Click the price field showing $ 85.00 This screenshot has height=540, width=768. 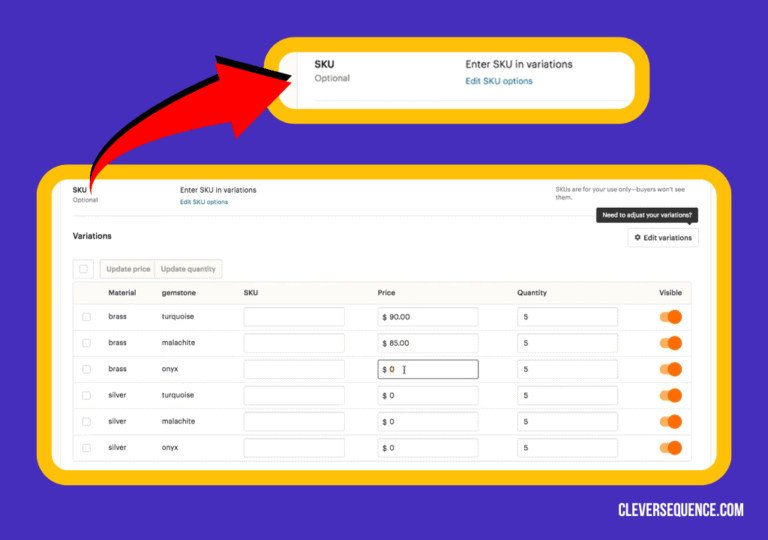(428, 343)
